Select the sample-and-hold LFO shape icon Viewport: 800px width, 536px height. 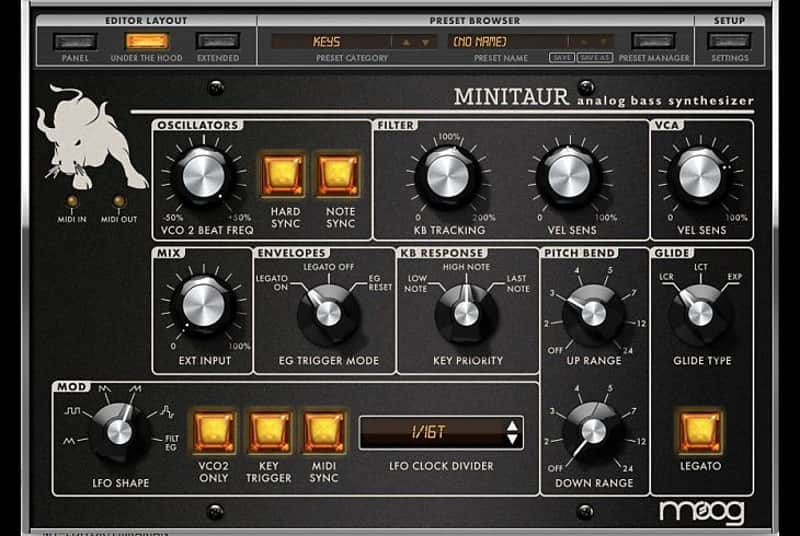pos(167,411)
